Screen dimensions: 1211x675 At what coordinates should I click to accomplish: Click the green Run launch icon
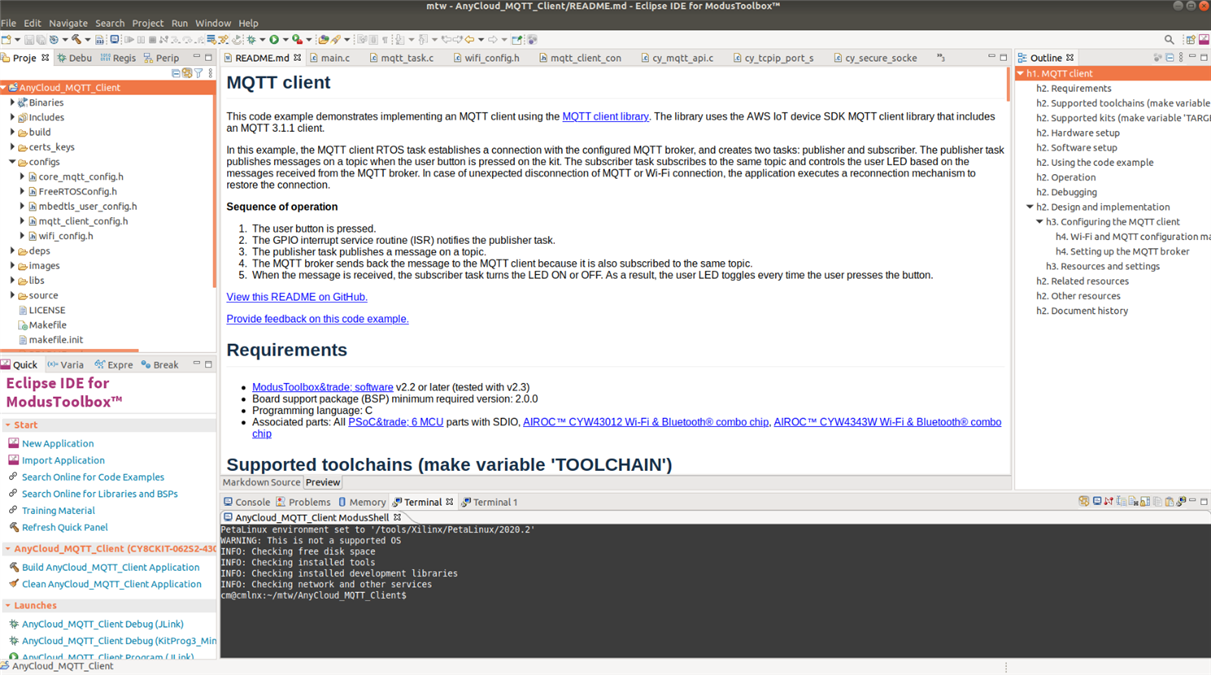273,40
